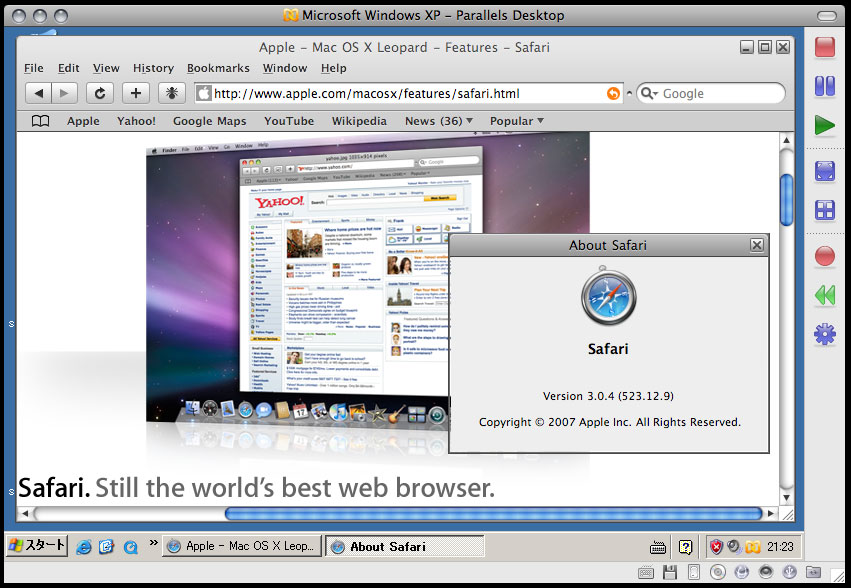
Task: Open the Edit menu
Action: [x=68, y=68]
